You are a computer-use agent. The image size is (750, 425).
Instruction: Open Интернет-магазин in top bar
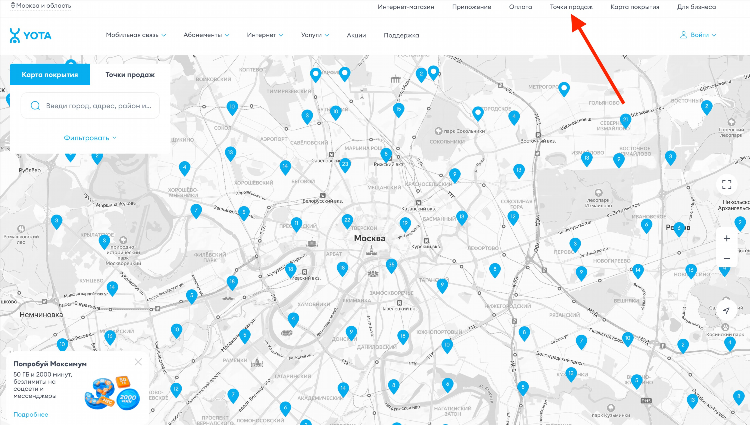click(406, 7)
